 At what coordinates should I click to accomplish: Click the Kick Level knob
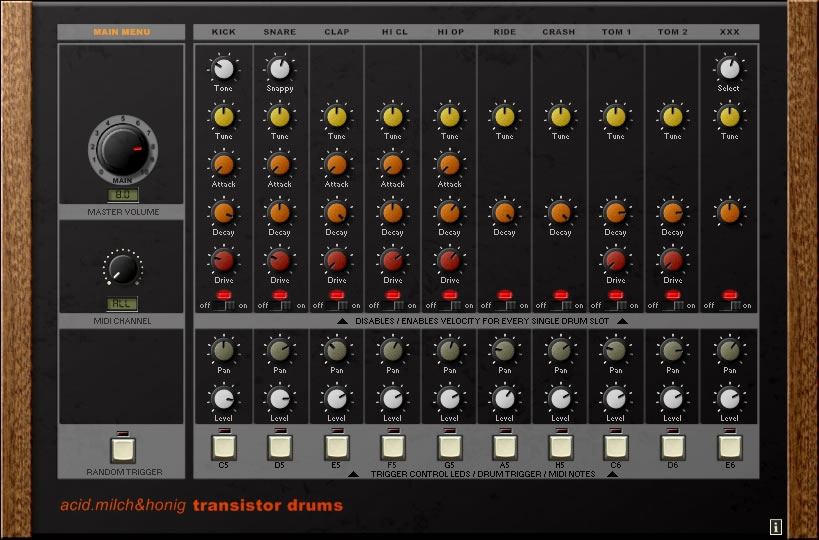coord(224,398)
